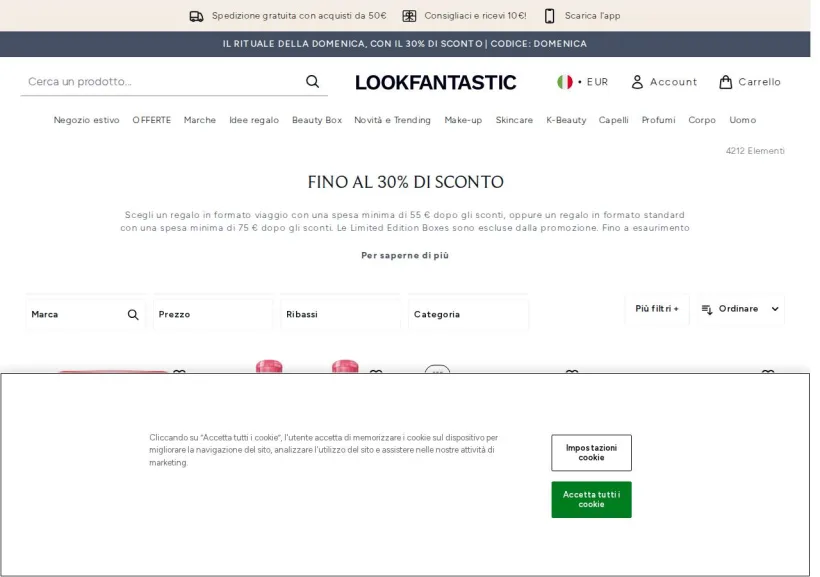This screenshot has width=820, height=577.
Task: Click Scarica l'app link
Action: [593, 16]
